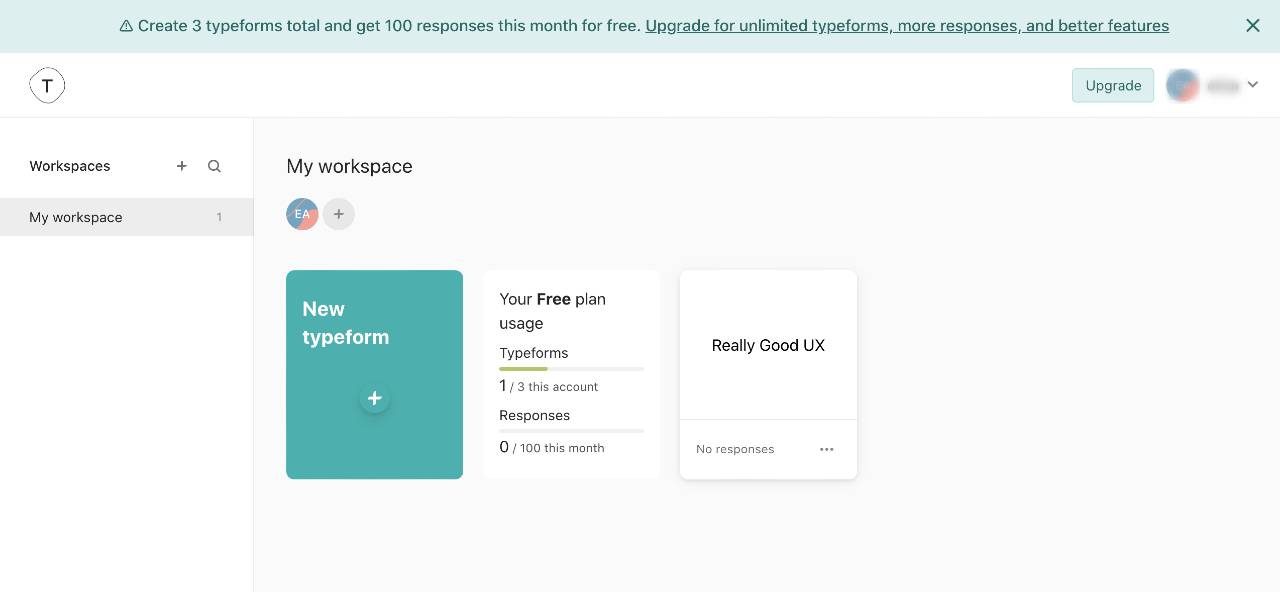Click the warning icon in banner

[126, 26]
